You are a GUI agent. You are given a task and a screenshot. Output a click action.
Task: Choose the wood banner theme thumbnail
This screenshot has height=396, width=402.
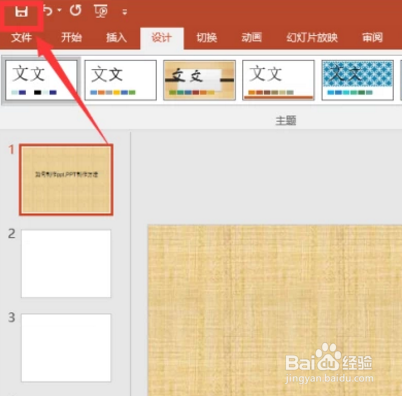(x=199, y=80)
